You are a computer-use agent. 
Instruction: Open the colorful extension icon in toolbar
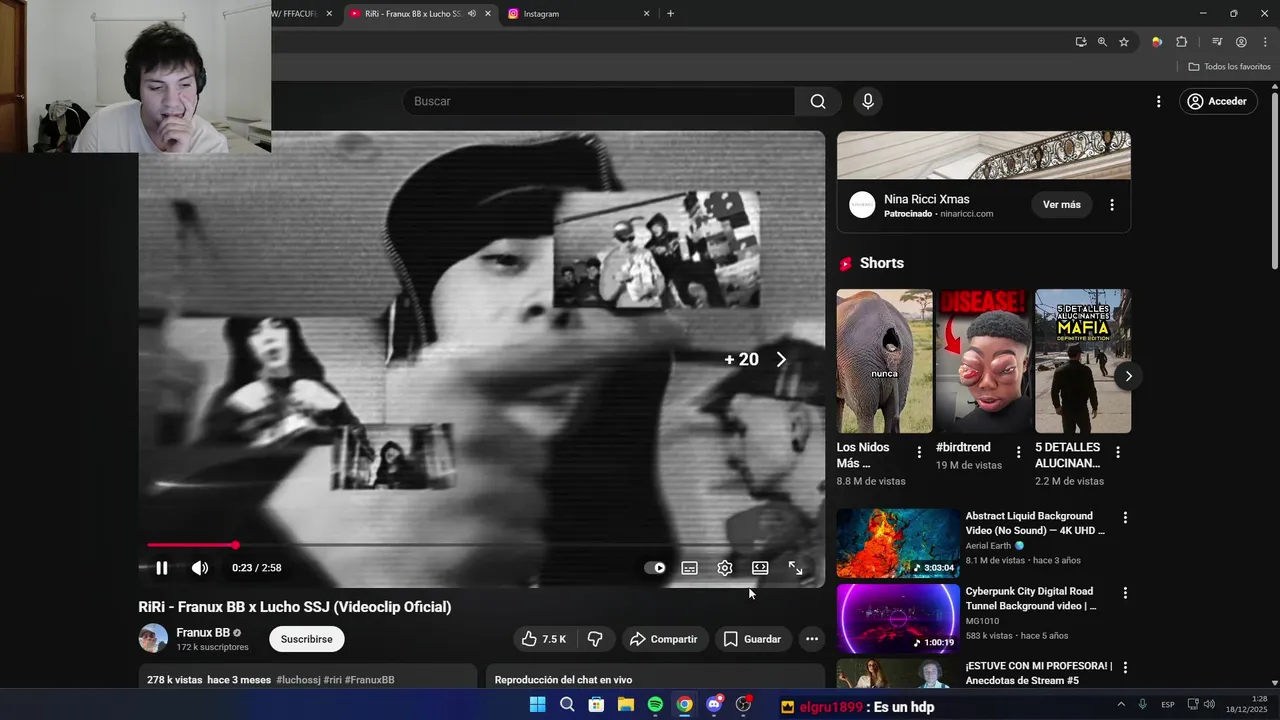(x=1157, y=42)
